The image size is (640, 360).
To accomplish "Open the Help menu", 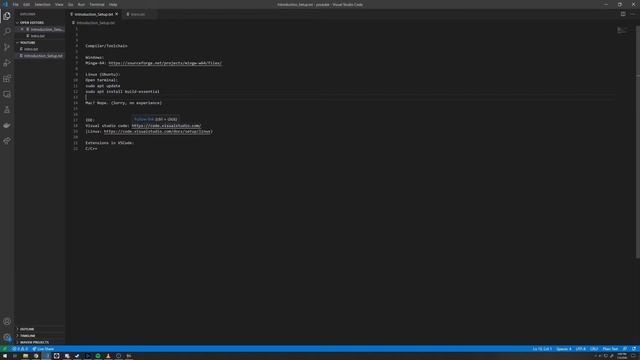I will click(x=113, y=4).
